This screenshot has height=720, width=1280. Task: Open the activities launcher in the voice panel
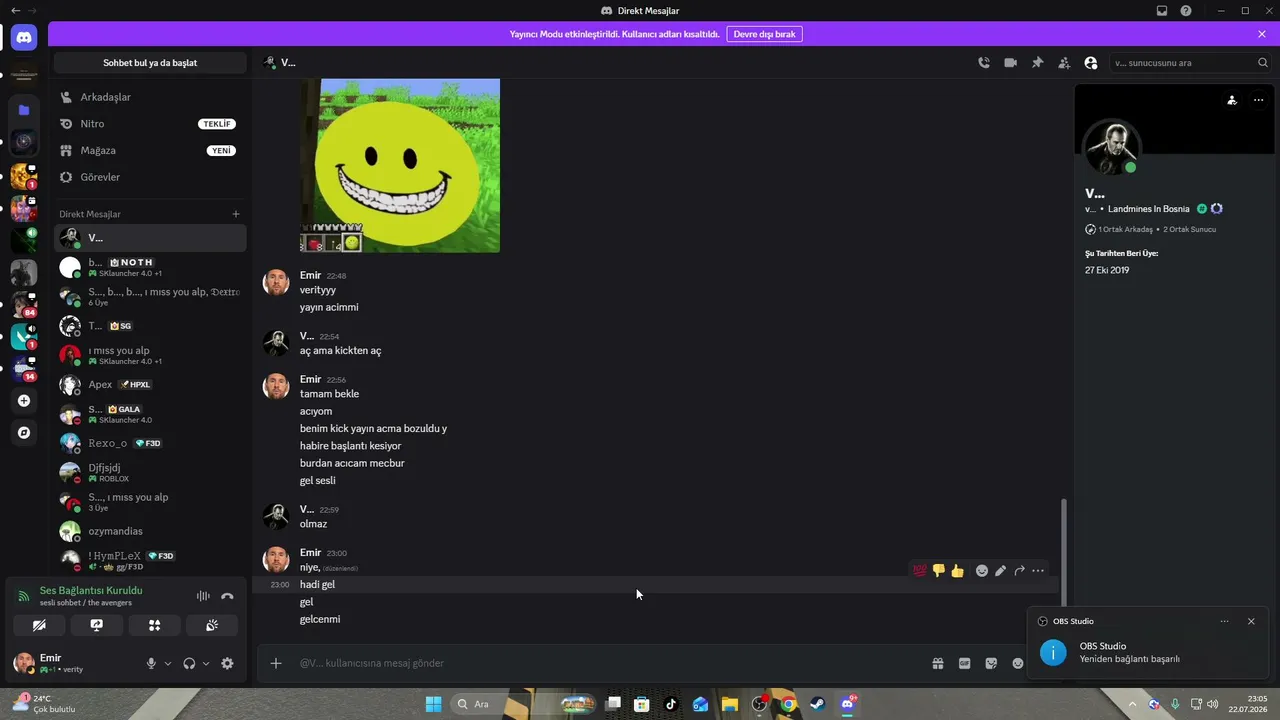pyautogui.click(x=155, y=625)
